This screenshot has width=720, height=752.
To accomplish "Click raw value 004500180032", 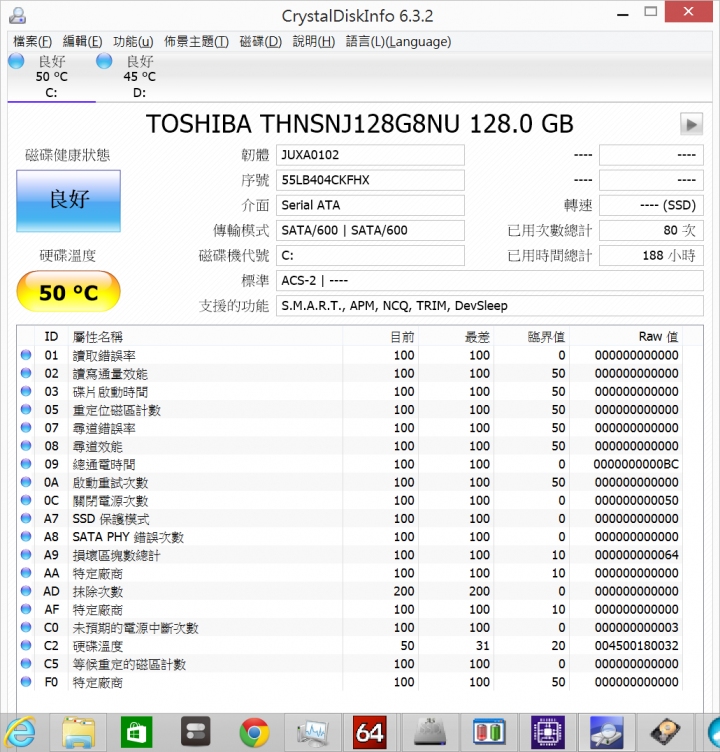I will (637, 646).
